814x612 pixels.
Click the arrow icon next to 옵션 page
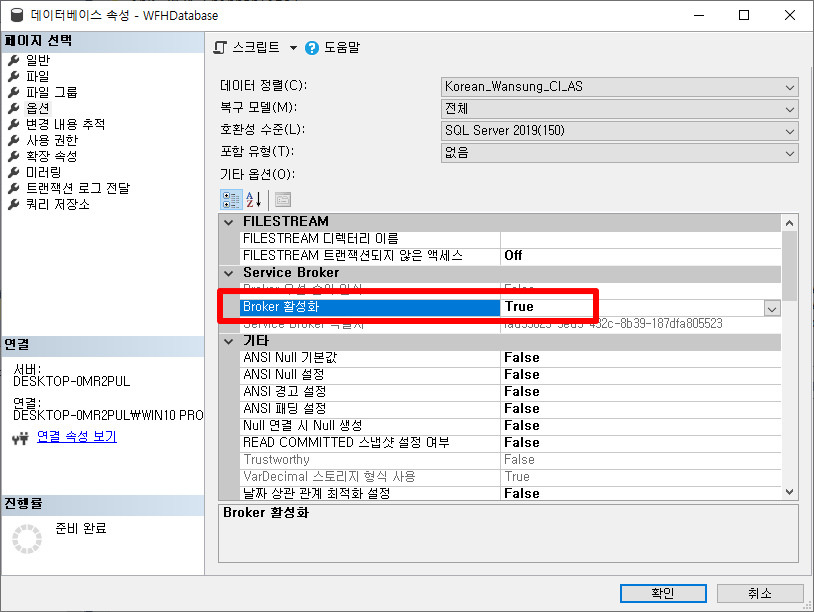click(x=12, y=107)
